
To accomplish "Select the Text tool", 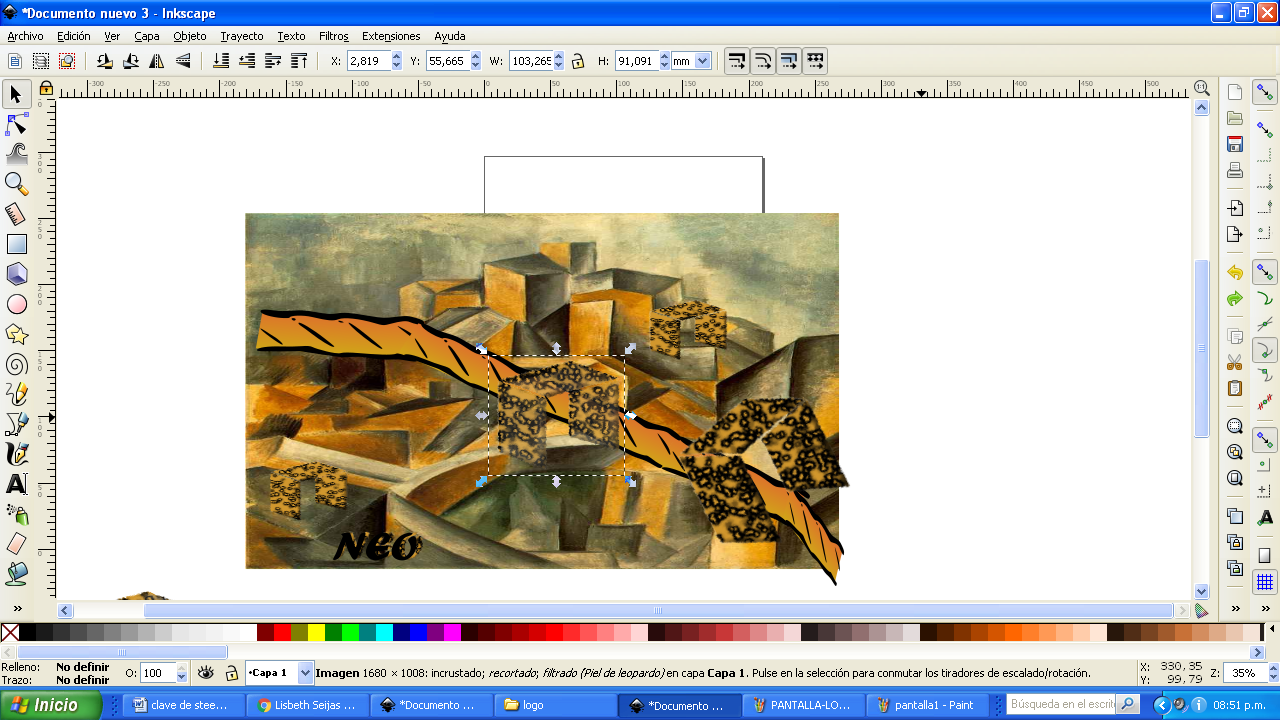I will (x=16, y=484).
